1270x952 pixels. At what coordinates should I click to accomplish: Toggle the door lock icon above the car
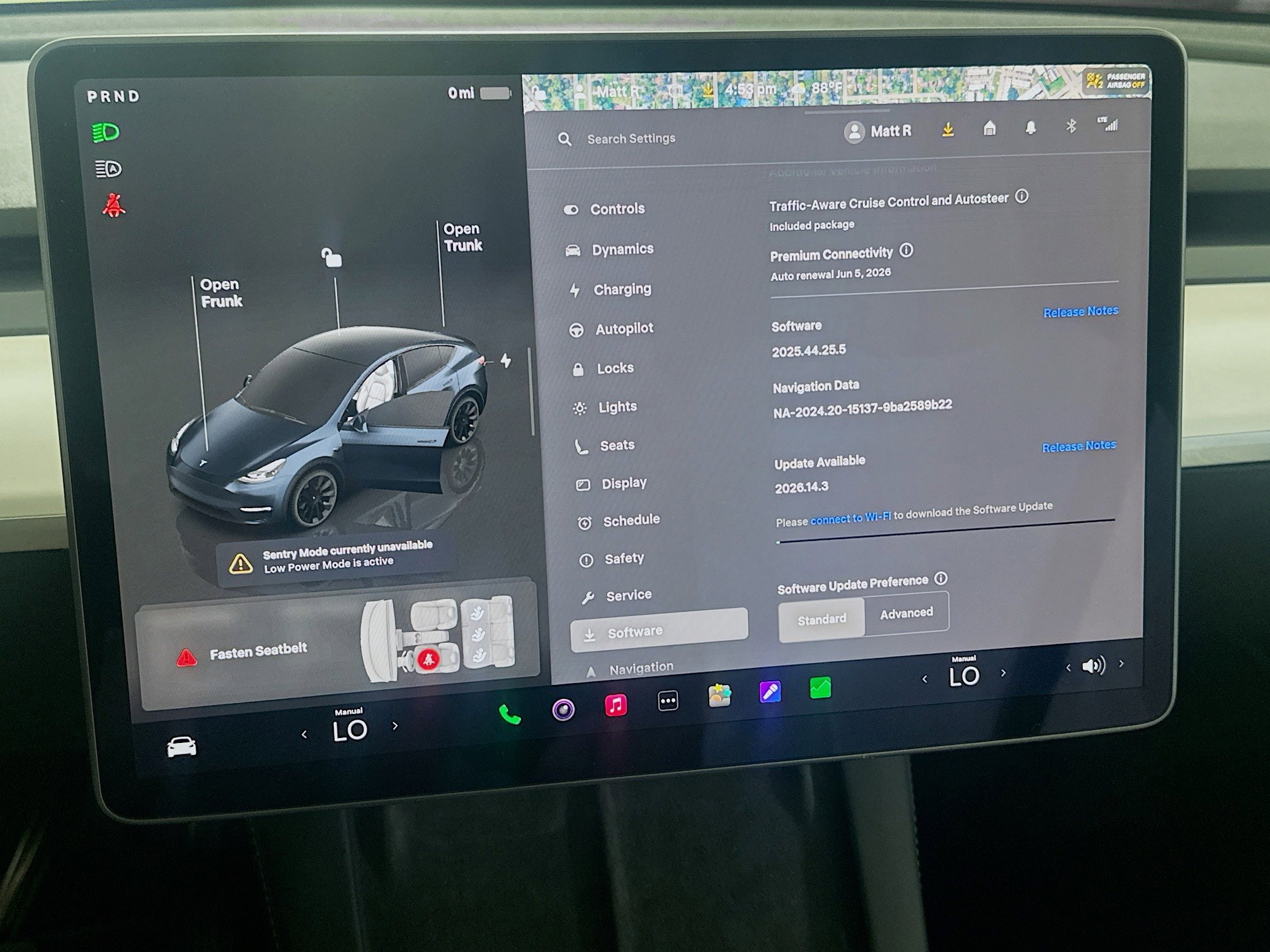(x=331, y=257)
